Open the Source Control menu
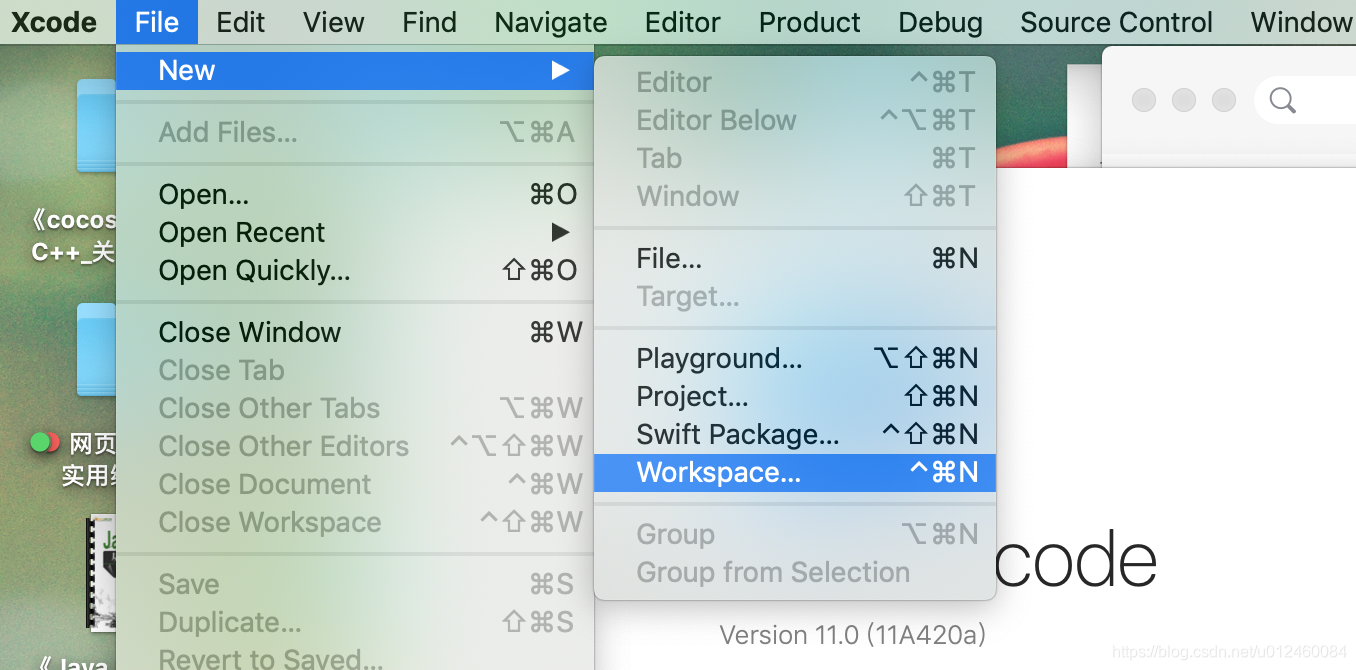1356x670 pixels. point(1116,22)
